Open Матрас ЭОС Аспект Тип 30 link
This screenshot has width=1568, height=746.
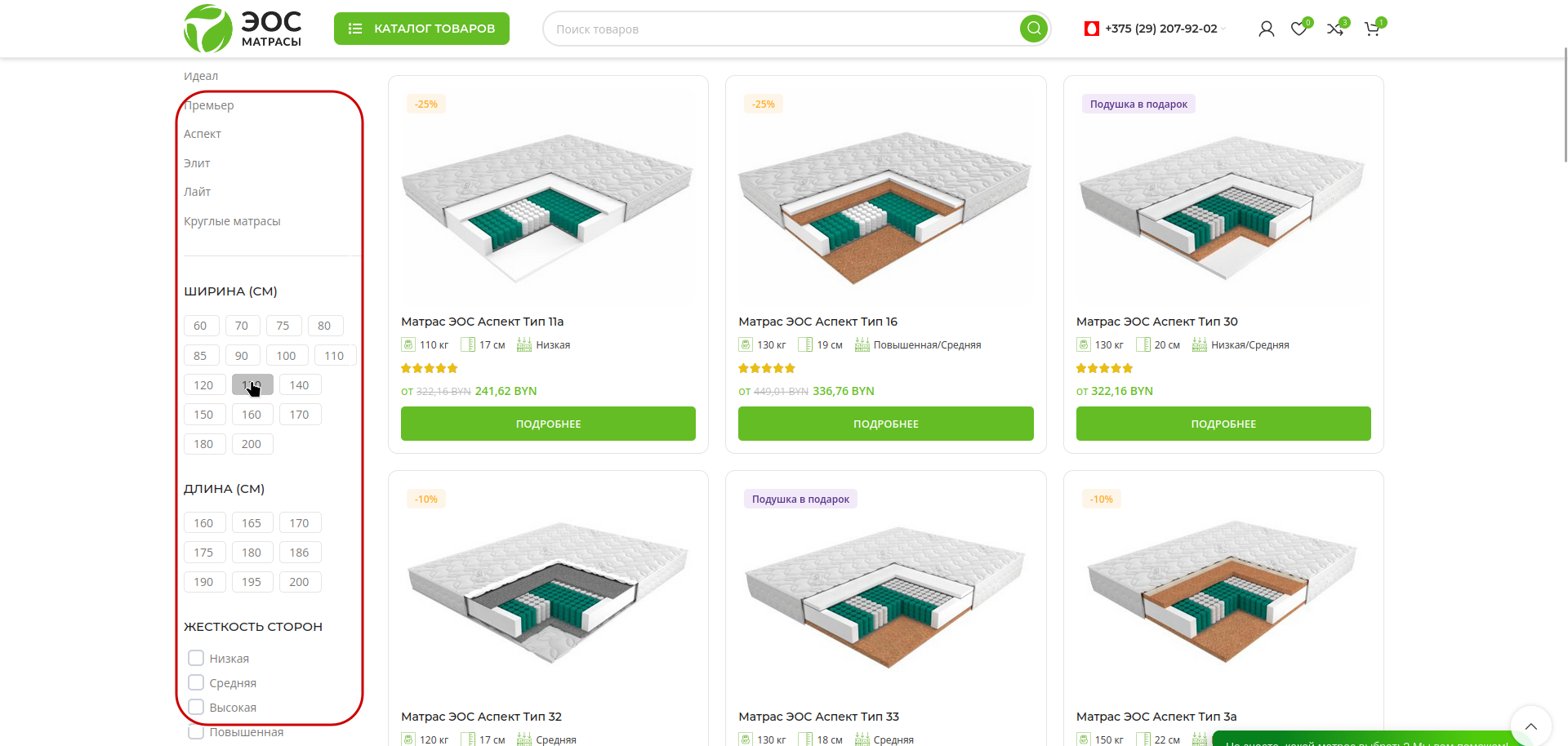tap(1156, 322)
